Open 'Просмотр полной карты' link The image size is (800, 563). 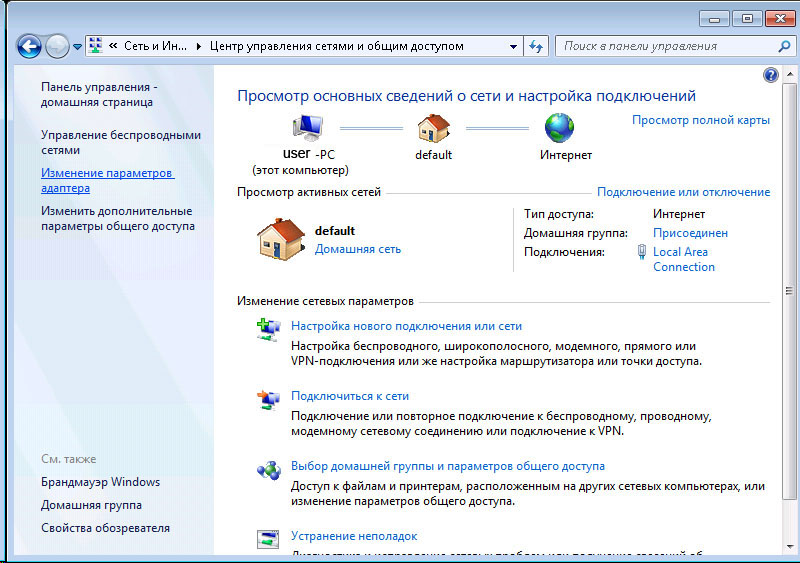coord(701,120)
